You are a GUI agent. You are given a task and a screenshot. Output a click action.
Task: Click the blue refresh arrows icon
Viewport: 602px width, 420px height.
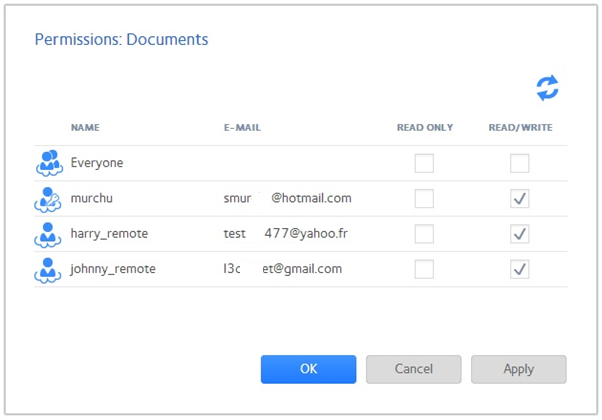point(547,88)
